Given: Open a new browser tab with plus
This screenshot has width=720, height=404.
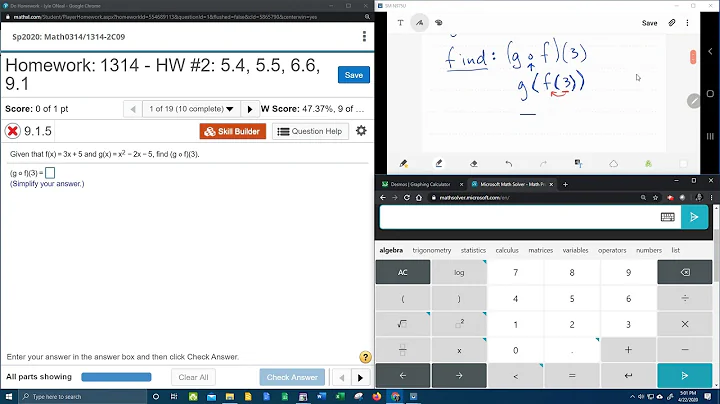Looking at the screenshot, I should (x=565, y=184).
